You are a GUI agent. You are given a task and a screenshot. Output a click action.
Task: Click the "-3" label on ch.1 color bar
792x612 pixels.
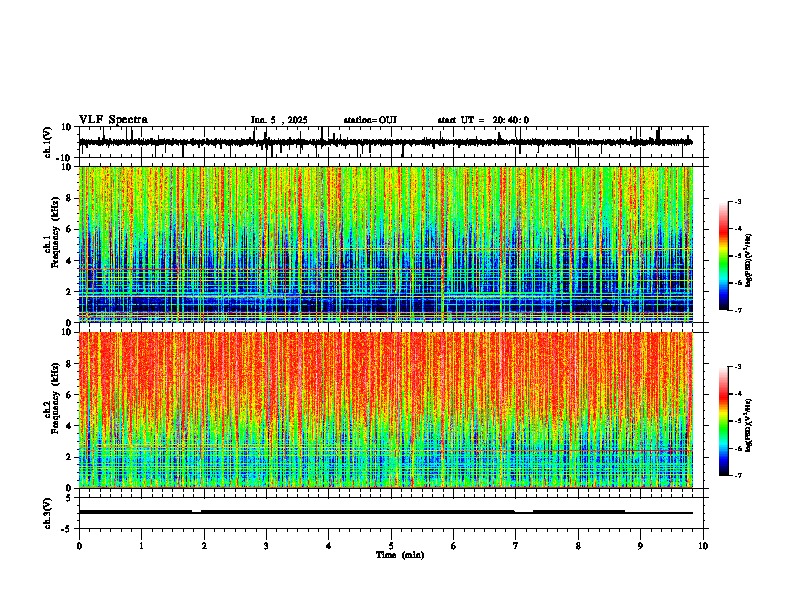point(737,201)
